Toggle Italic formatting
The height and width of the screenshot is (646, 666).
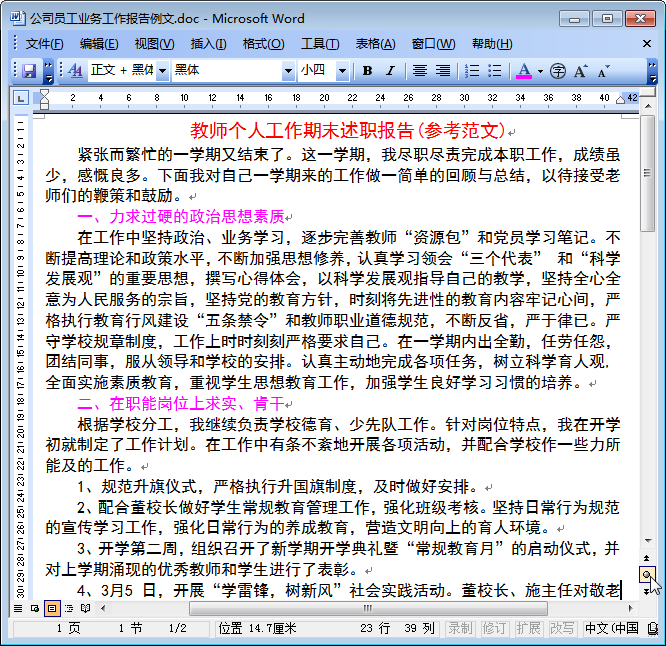click(x=390, y=71)
